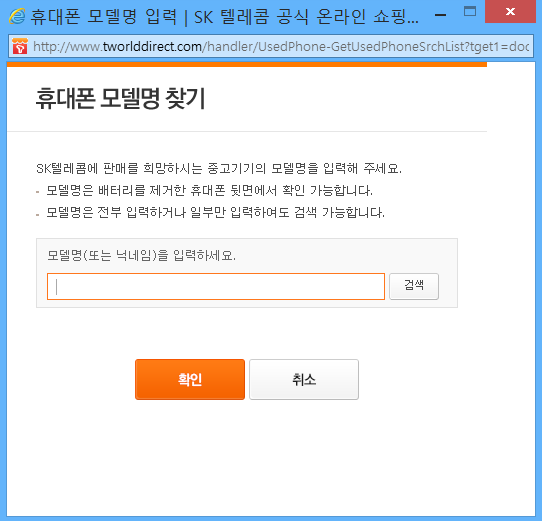Click the Internet Explorer title bar icon
The image size is (542, 521).
point(17,16)
